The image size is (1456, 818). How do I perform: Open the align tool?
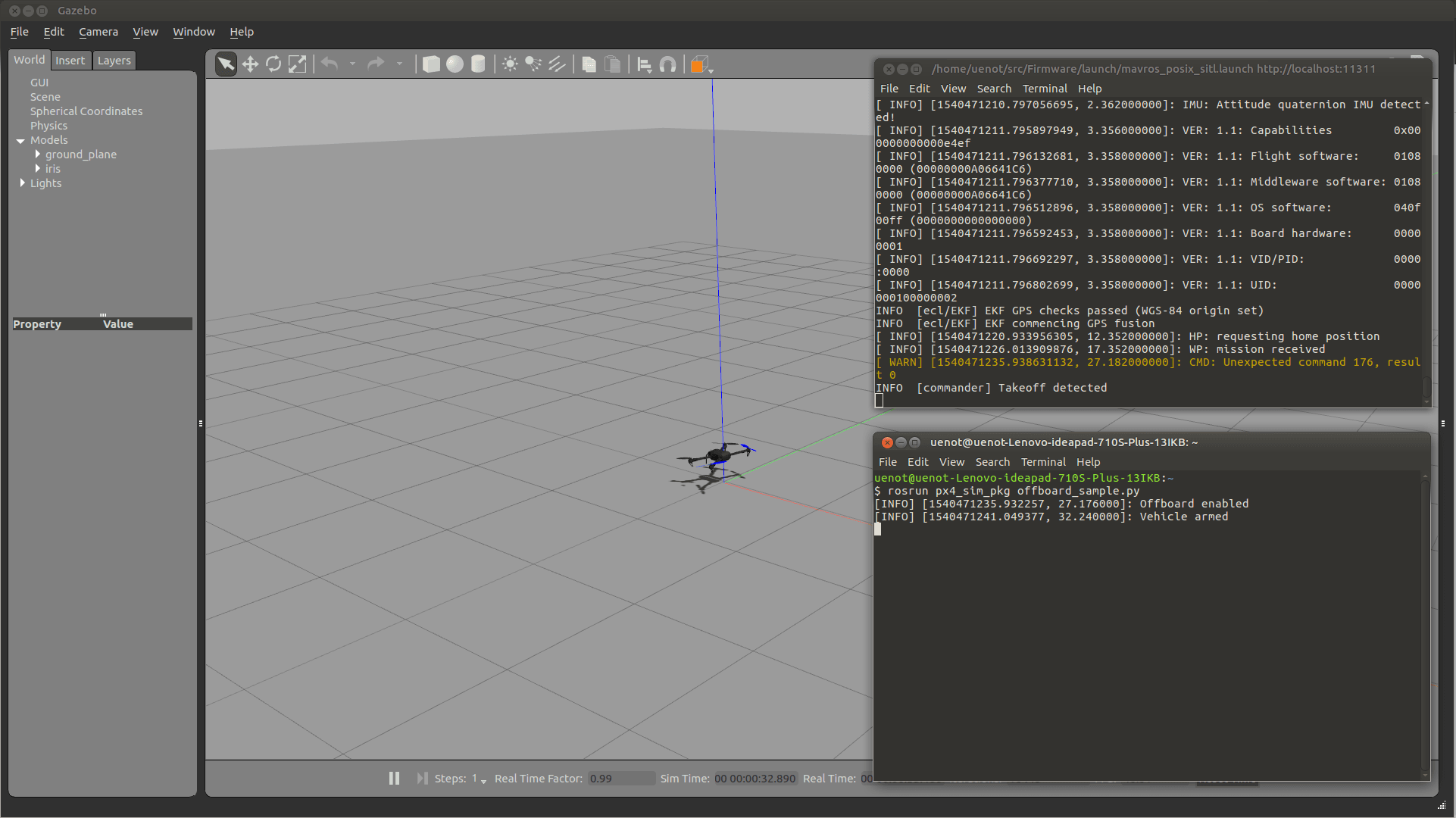pos(644,64)
